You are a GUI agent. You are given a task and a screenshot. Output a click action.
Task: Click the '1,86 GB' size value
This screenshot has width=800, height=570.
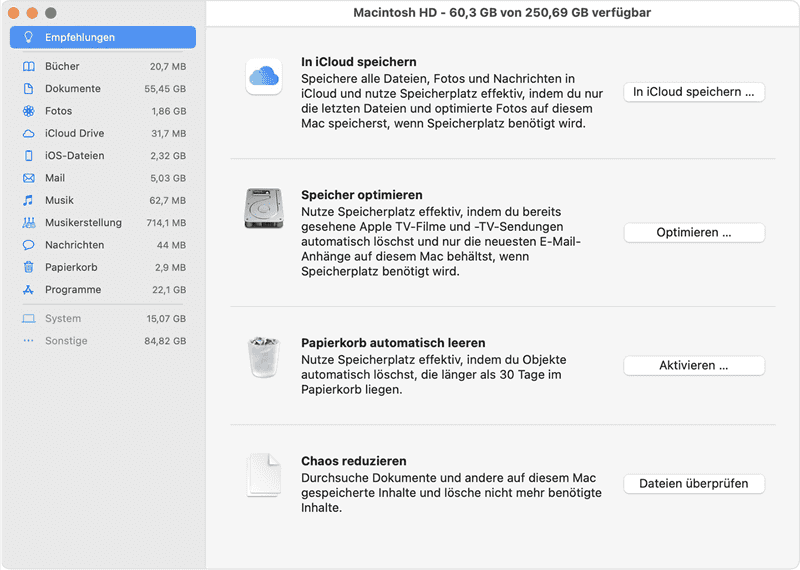[169, 111]
